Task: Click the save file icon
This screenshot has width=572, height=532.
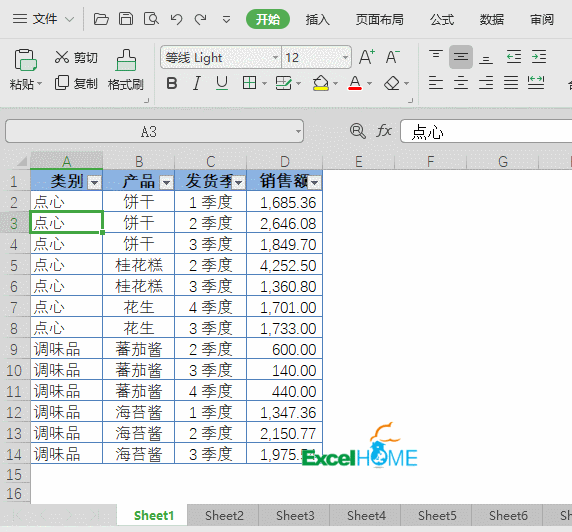Action: [x=126, y=19]
